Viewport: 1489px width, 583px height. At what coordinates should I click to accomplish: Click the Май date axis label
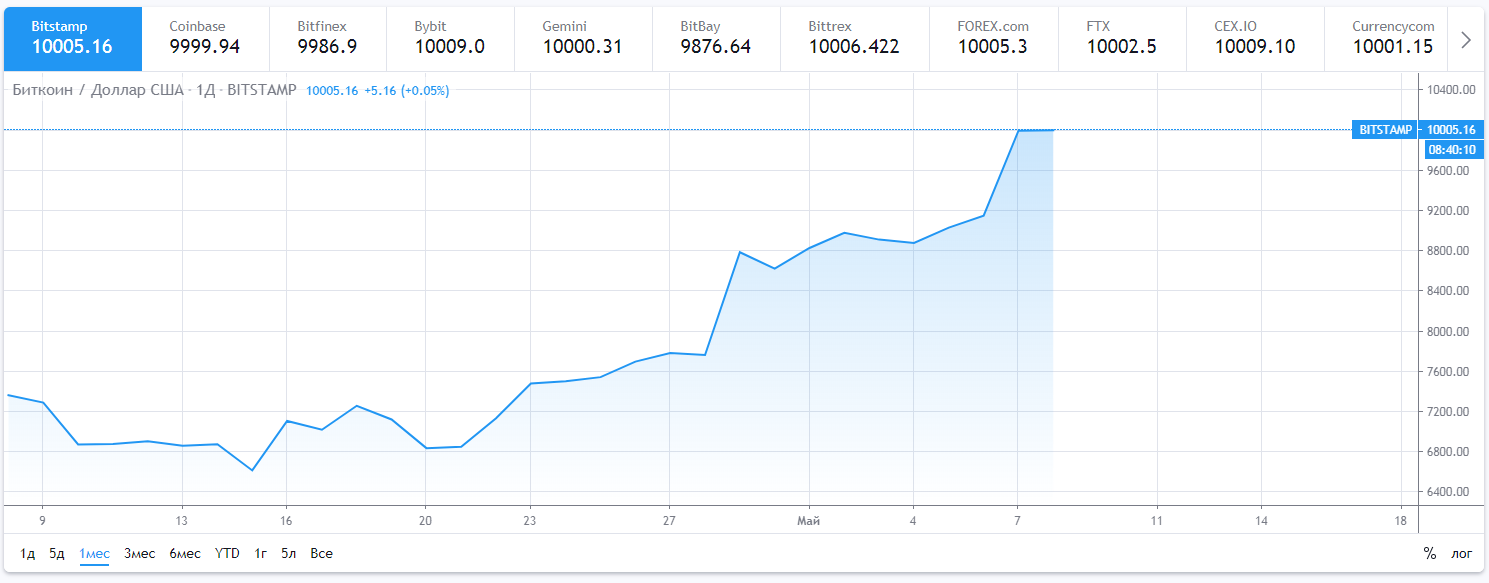(808, 521)
